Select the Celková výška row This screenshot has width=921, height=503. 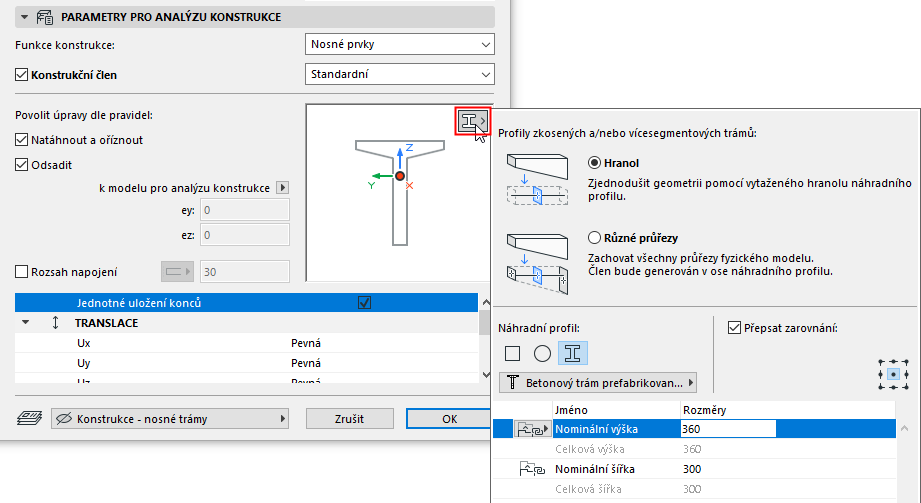point(694,449)
